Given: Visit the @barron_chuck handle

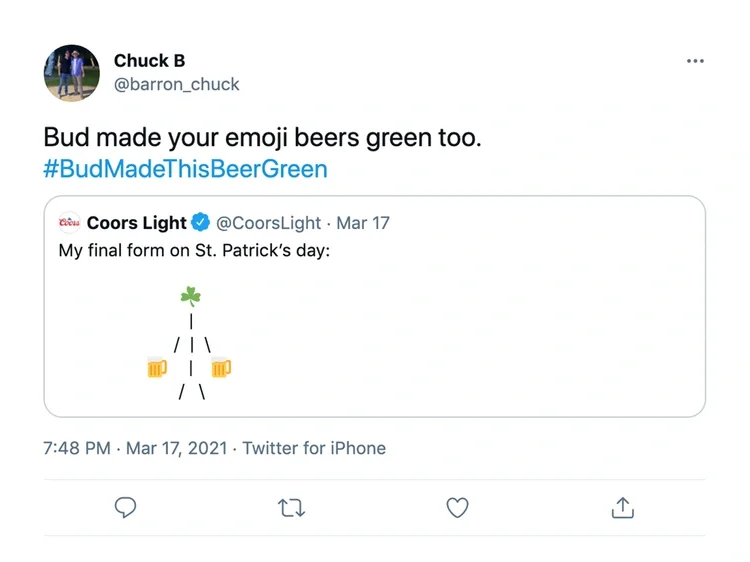Looking at the screenshot, I should pyautogui.click(x=176, y=84).
